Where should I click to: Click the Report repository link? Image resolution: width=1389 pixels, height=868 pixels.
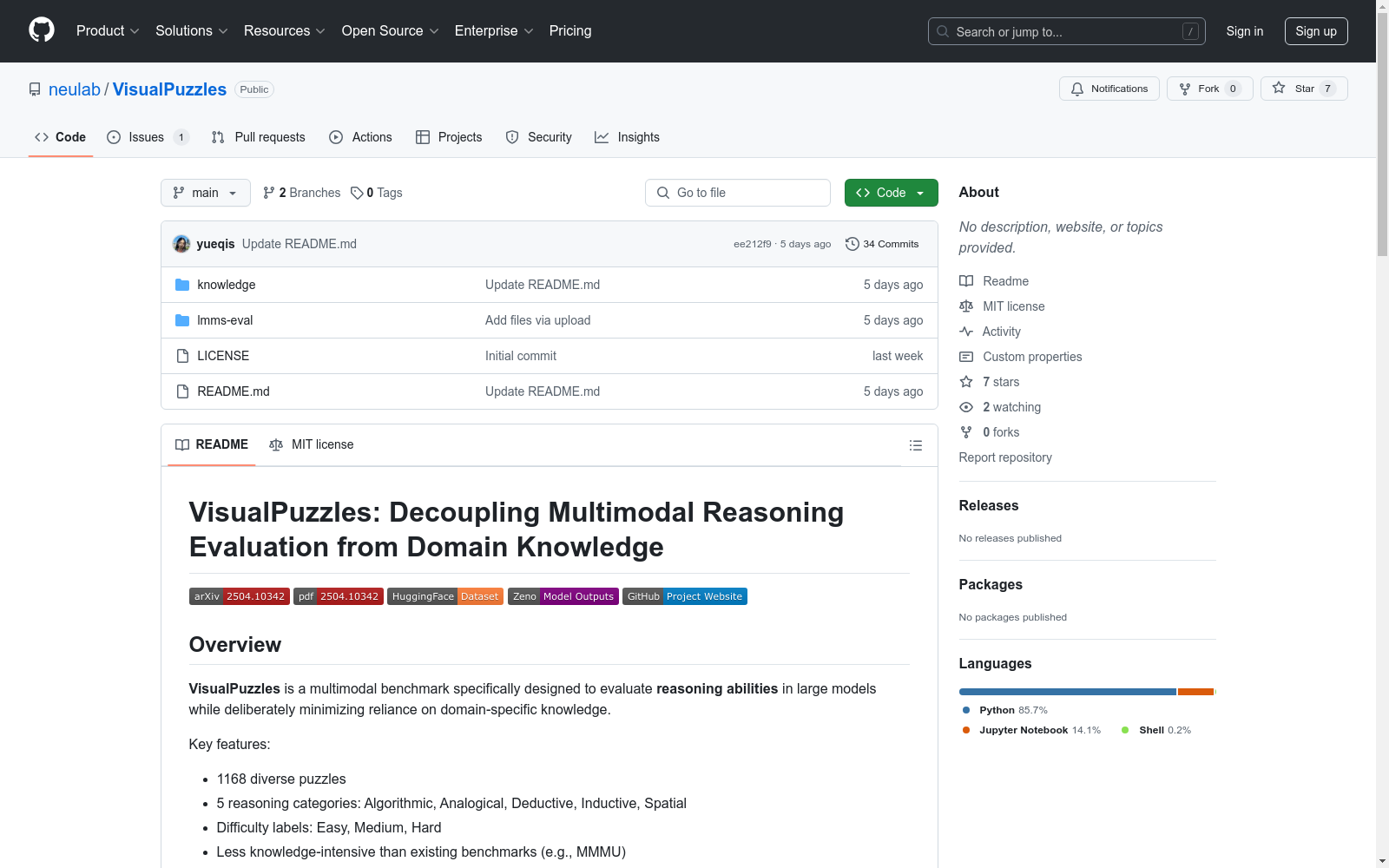click(x=1005, y=457)
